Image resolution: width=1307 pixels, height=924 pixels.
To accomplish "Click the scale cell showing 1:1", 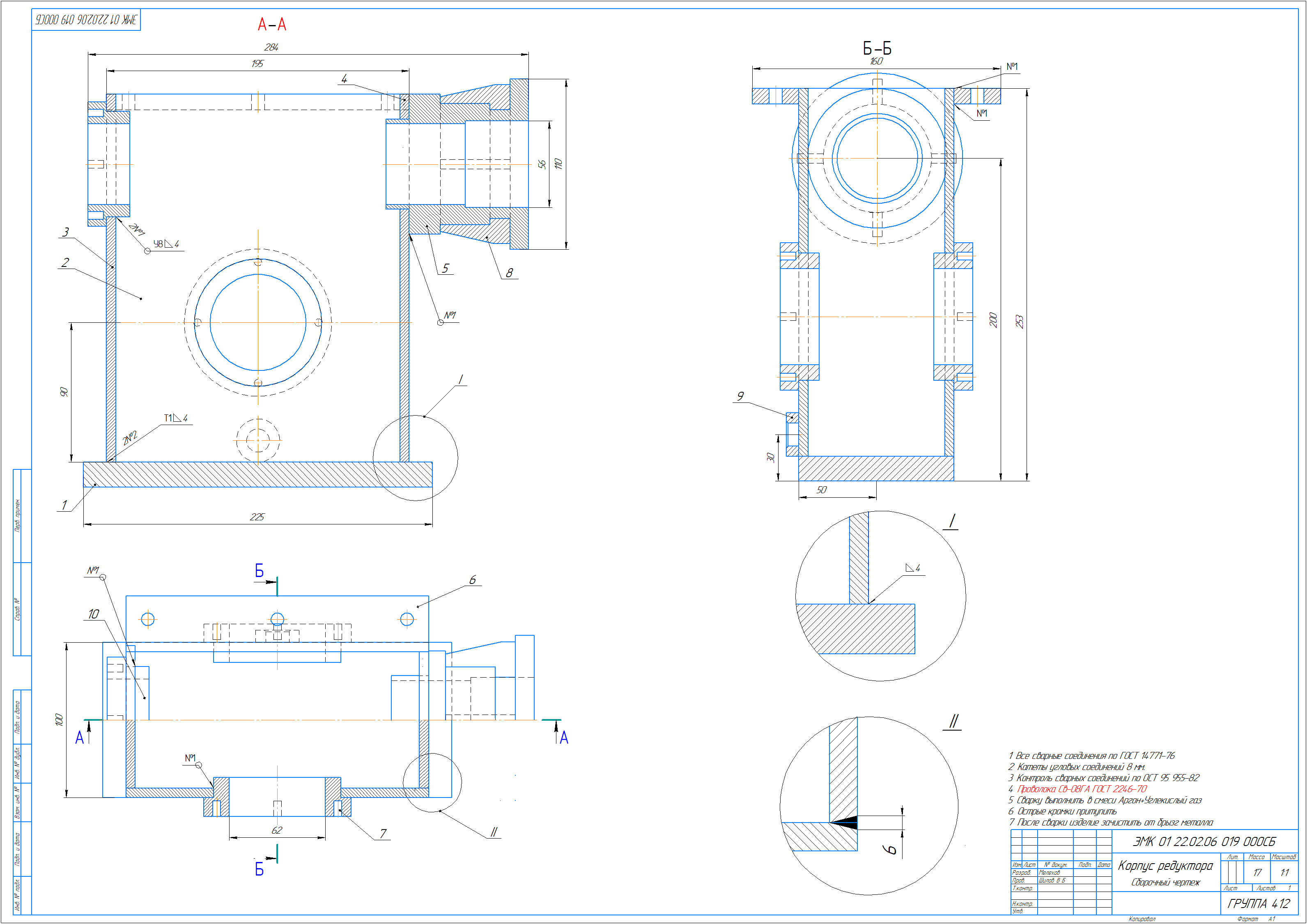I will tap(1284, 872).
